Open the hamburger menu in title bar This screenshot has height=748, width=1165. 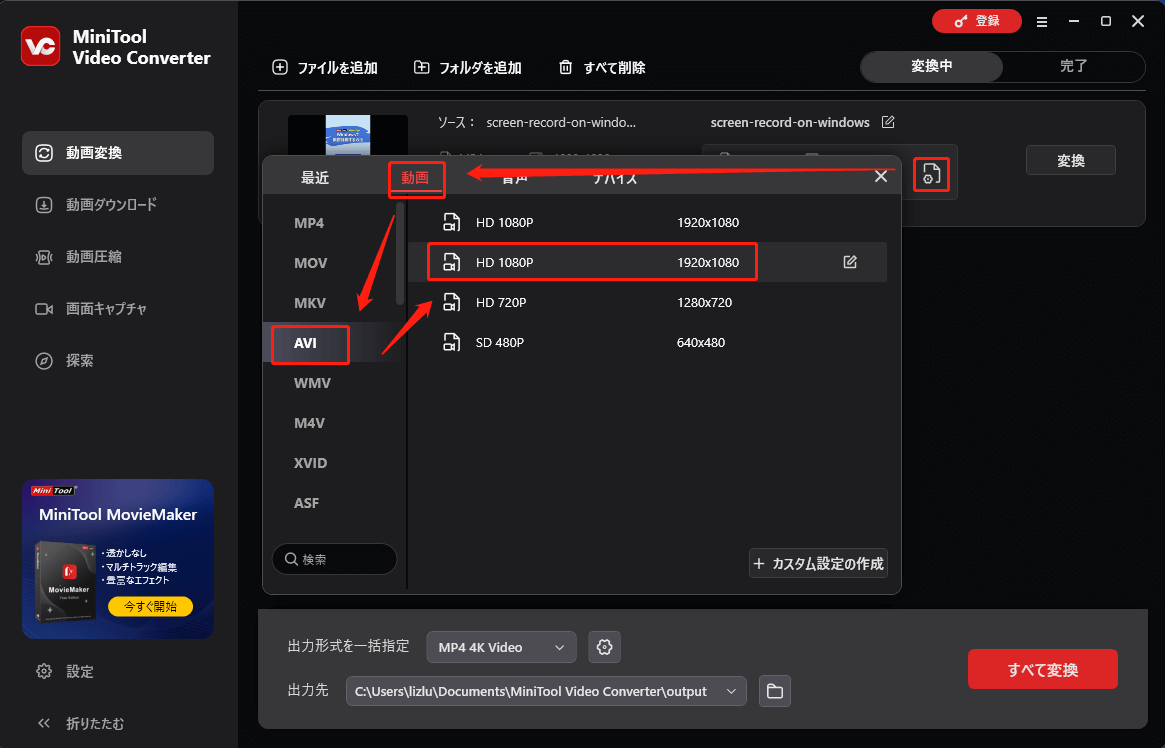(x=1042, y=22)
